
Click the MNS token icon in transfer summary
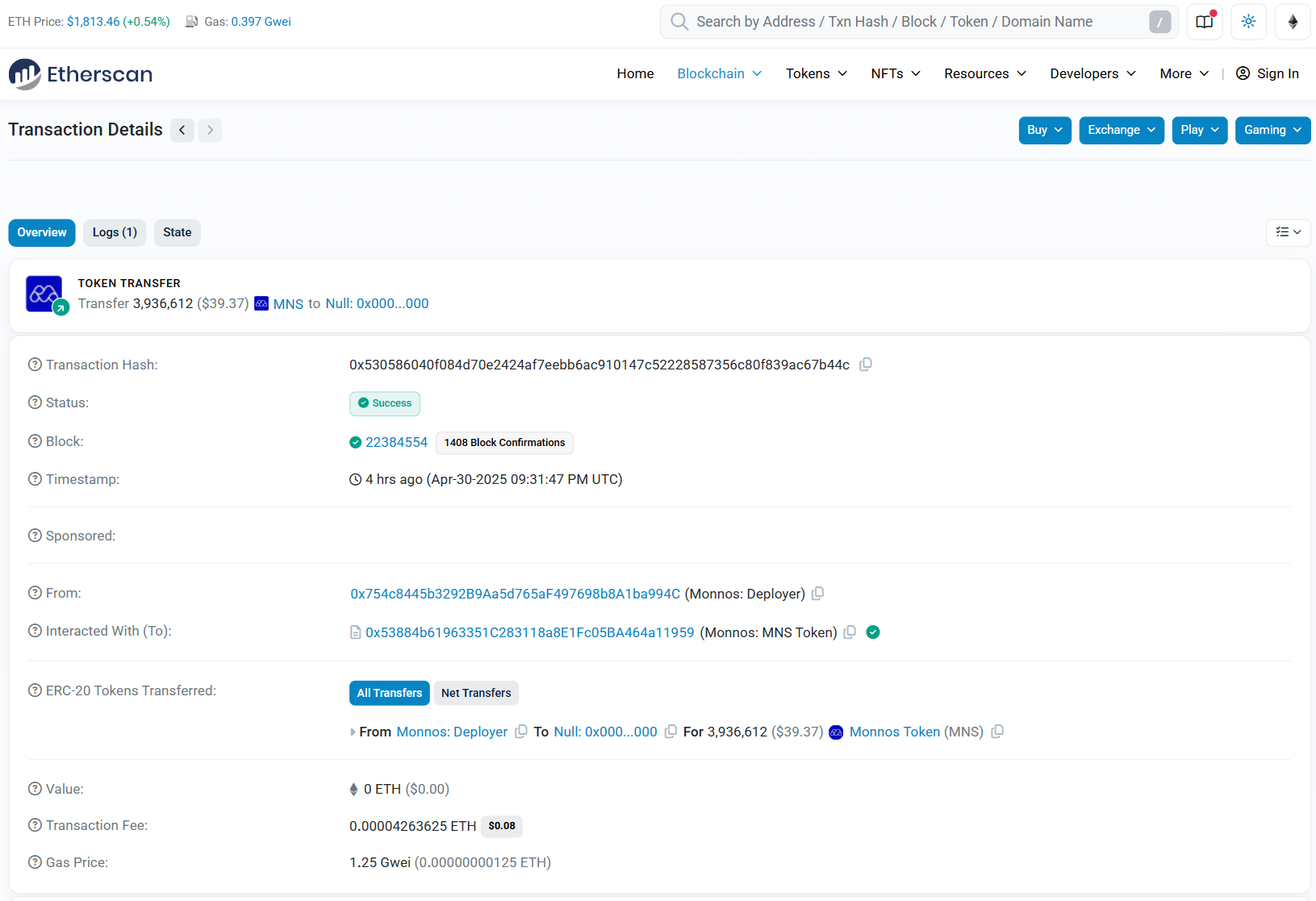click(x=261, y=303)
